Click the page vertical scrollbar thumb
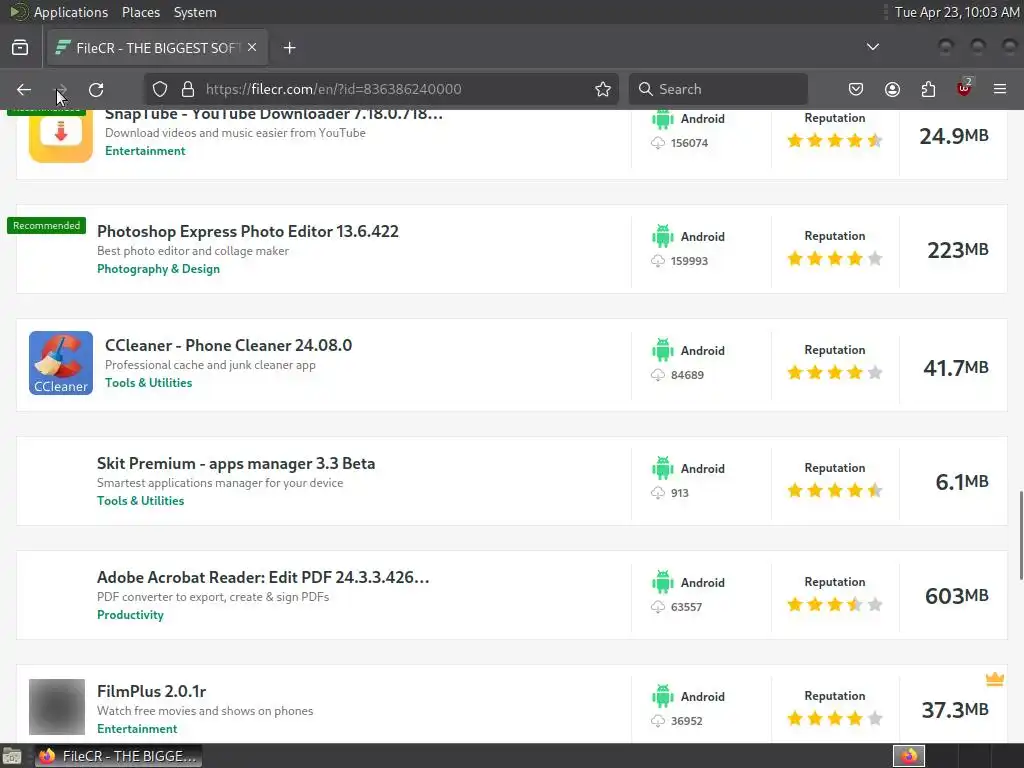This screenshot has width=1024, height=768. pyautogui.click(x=1021, y=536)
